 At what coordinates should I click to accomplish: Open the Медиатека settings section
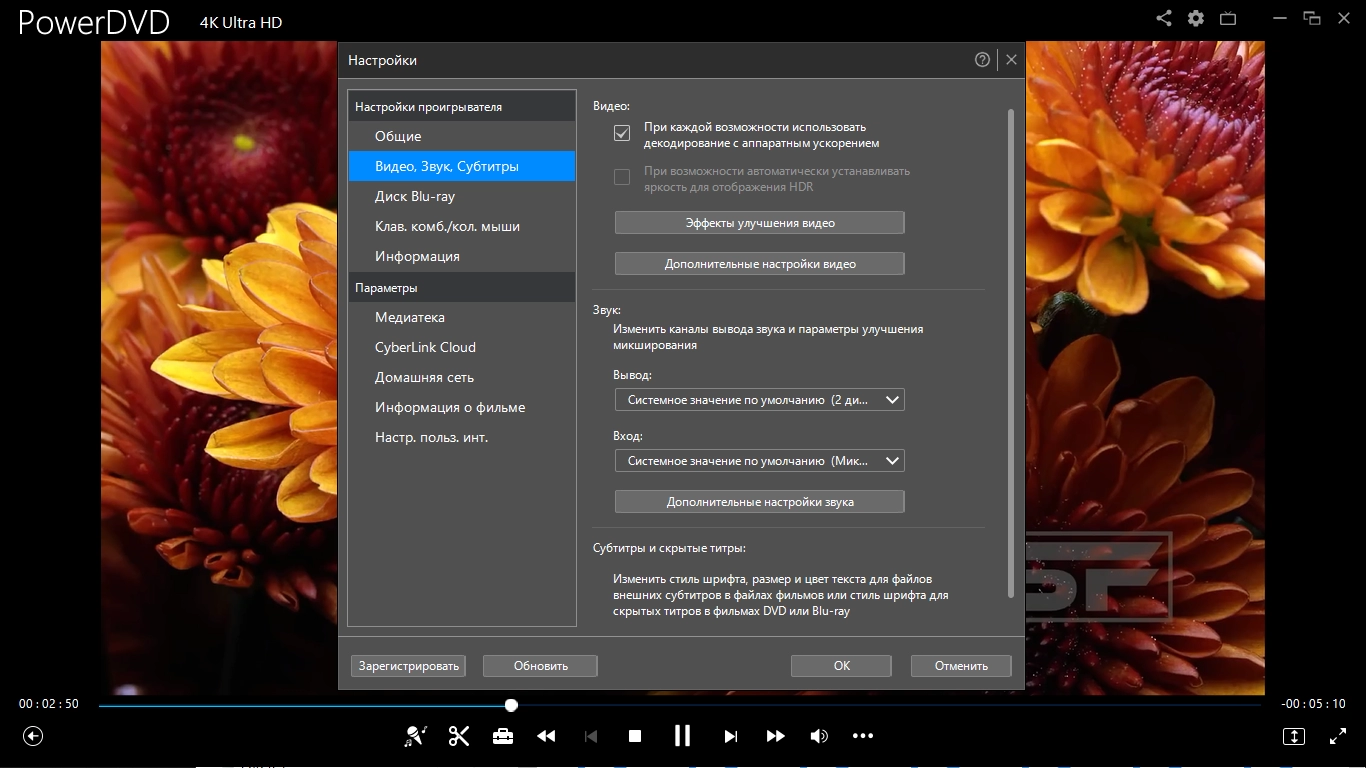click(x=410, y=317)
